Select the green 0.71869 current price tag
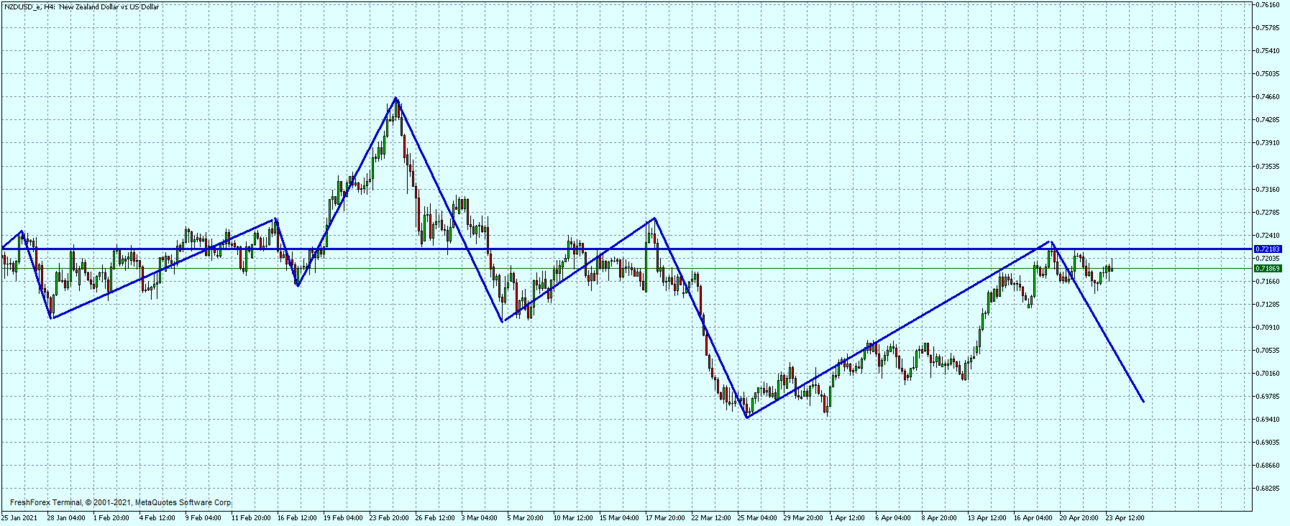This screenshot has height=526, width=1290. tap(1268, 268)
